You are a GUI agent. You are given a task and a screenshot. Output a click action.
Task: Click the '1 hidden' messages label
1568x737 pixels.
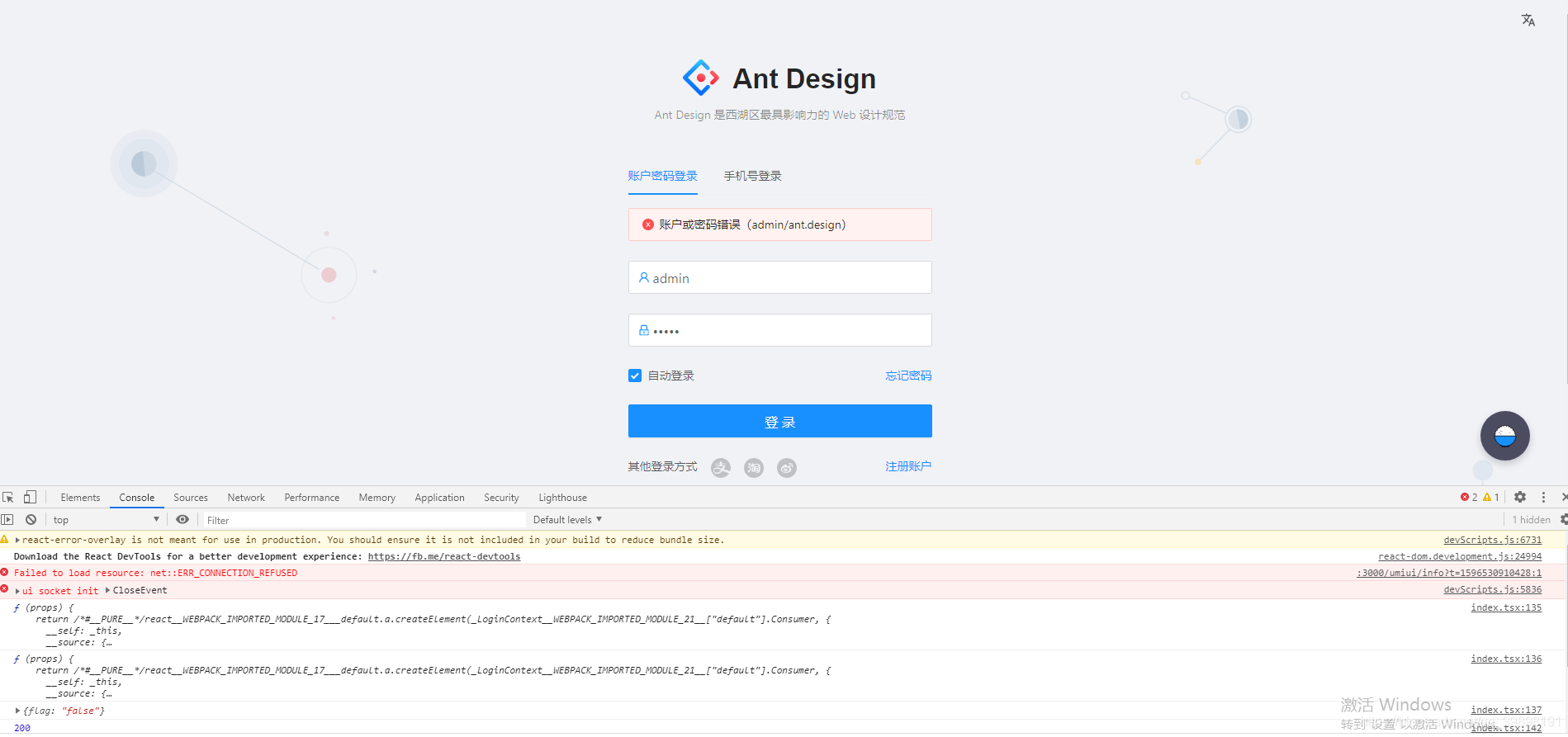(x=1531, y=520)
